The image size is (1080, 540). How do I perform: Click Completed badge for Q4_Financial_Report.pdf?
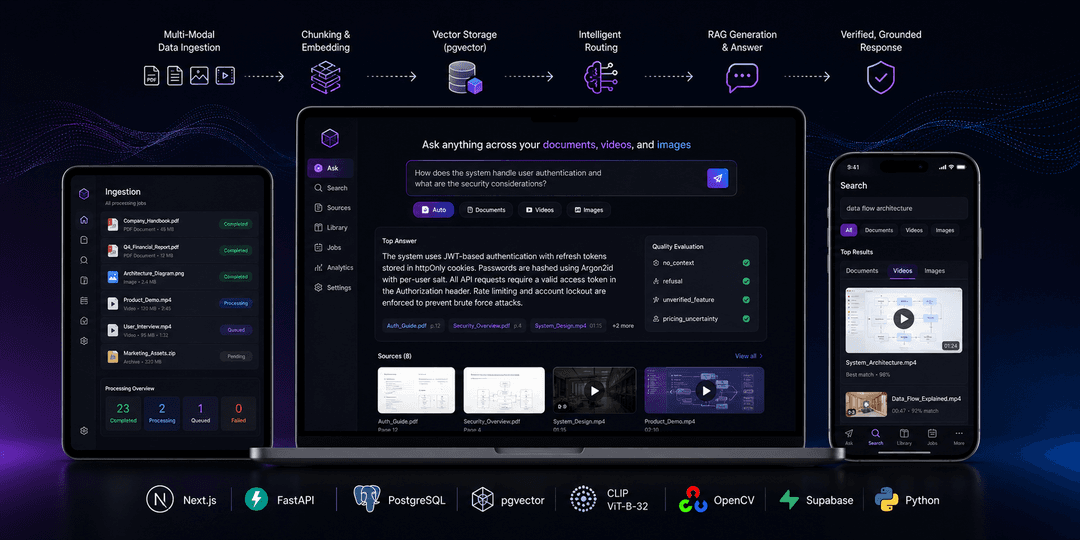point(236,250)
